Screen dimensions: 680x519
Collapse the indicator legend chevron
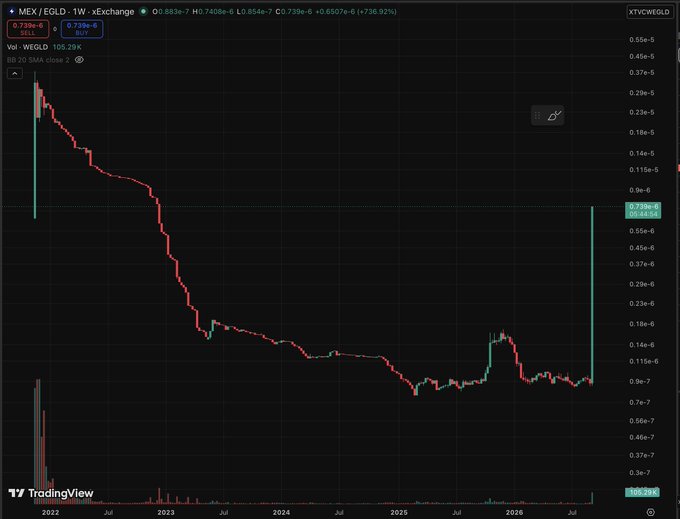coord(15,74)
